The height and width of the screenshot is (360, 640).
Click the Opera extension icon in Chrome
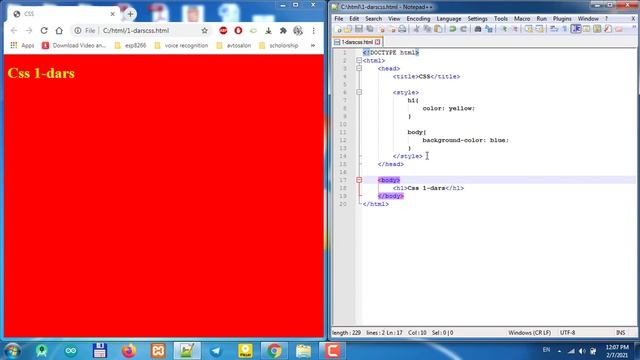pos(238,31)
